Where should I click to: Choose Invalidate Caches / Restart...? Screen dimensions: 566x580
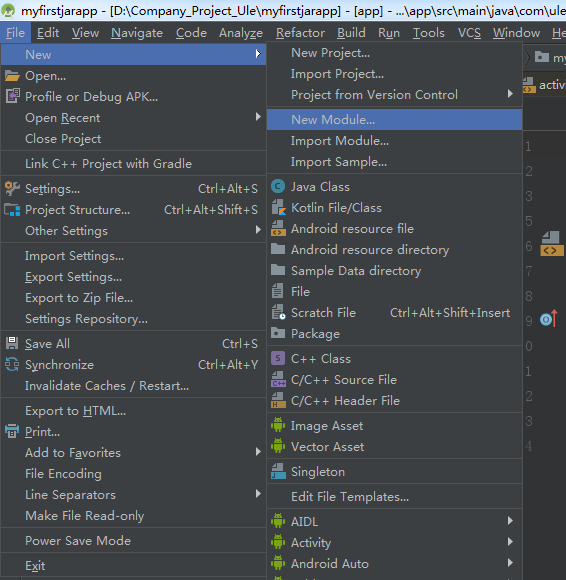point(133,386)
